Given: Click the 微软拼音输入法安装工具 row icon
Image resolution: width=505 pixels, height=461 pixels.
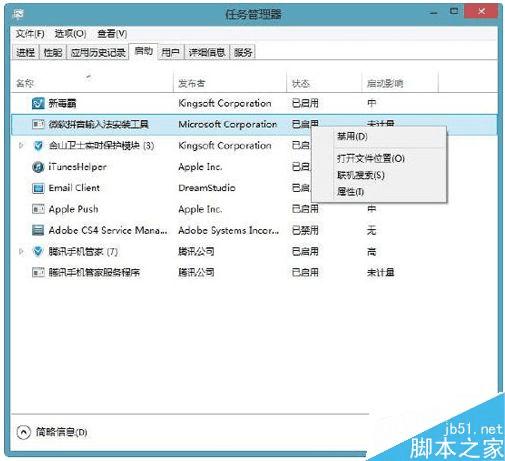Looking at the screenshot, I should click(38, 125).
